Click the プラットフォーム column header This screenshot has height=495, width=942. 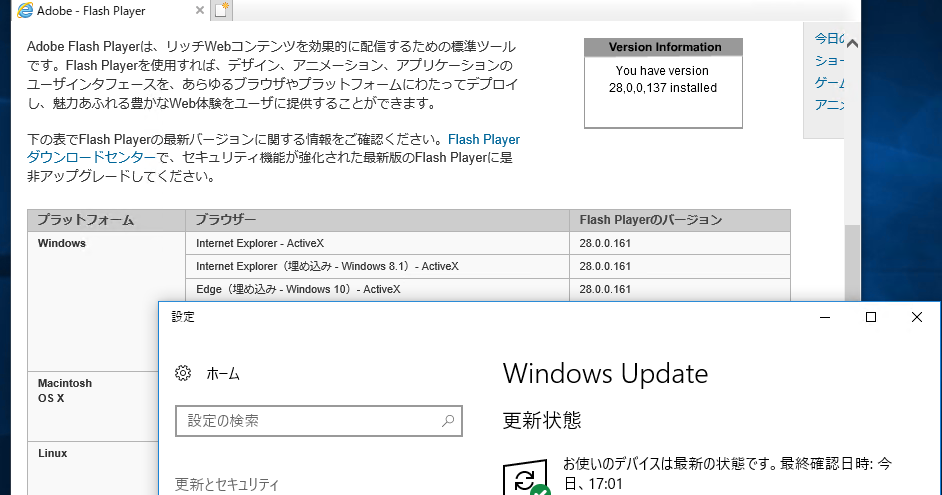click(x=106, y=220)
